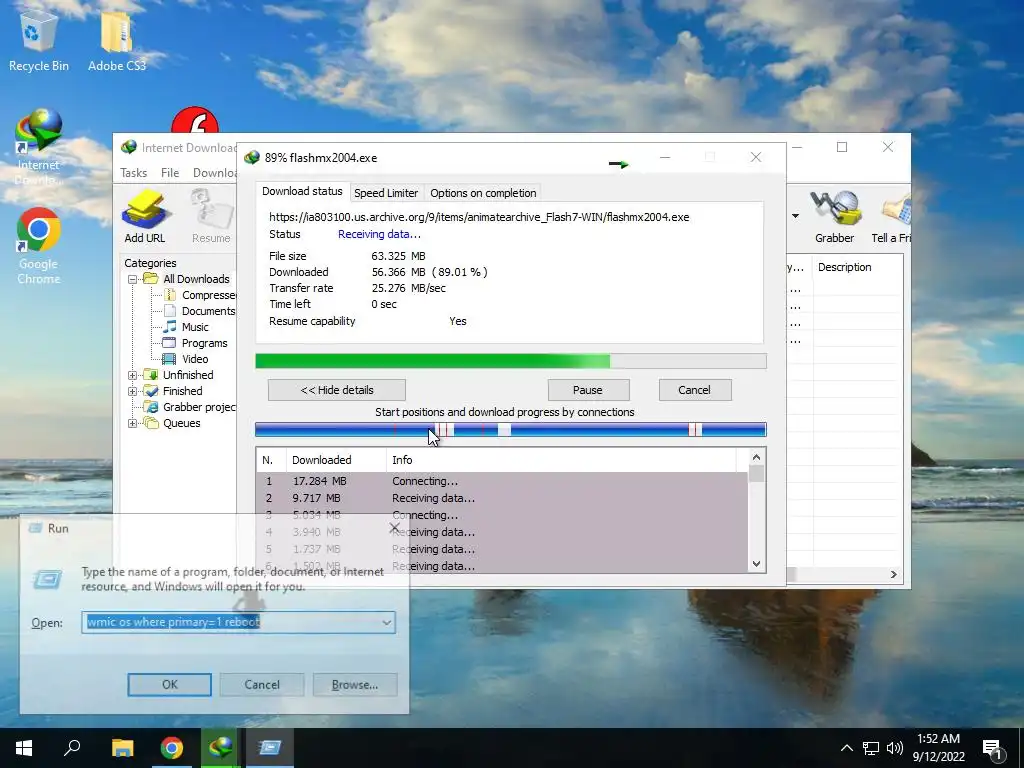
Task: Click the Downloaded column header
Action: tap(336, 460)
